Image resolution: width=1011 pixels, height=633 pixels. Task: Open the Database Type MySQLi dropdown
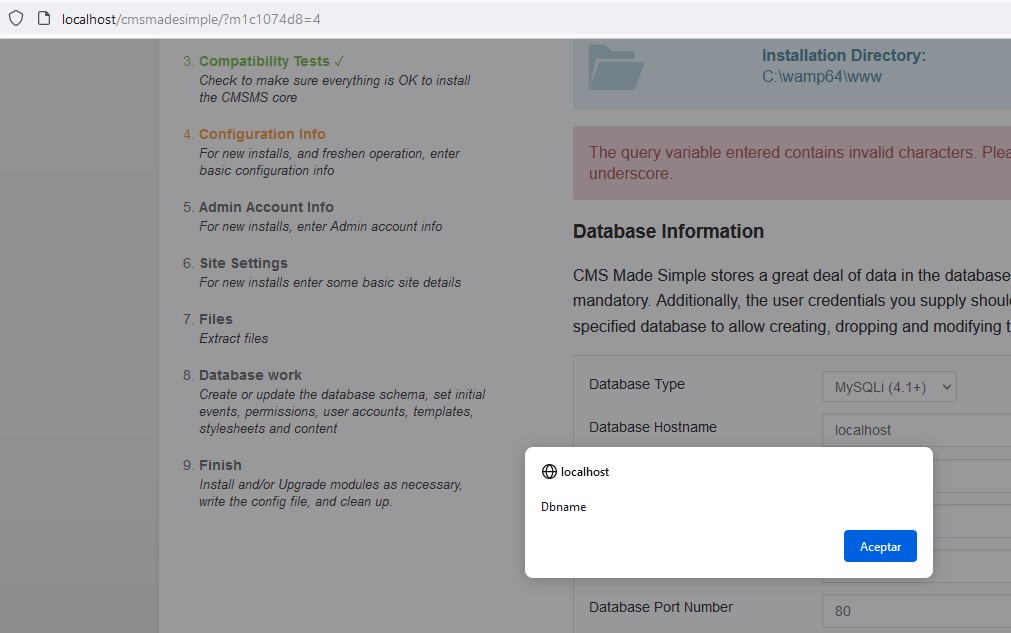point(888,387)
